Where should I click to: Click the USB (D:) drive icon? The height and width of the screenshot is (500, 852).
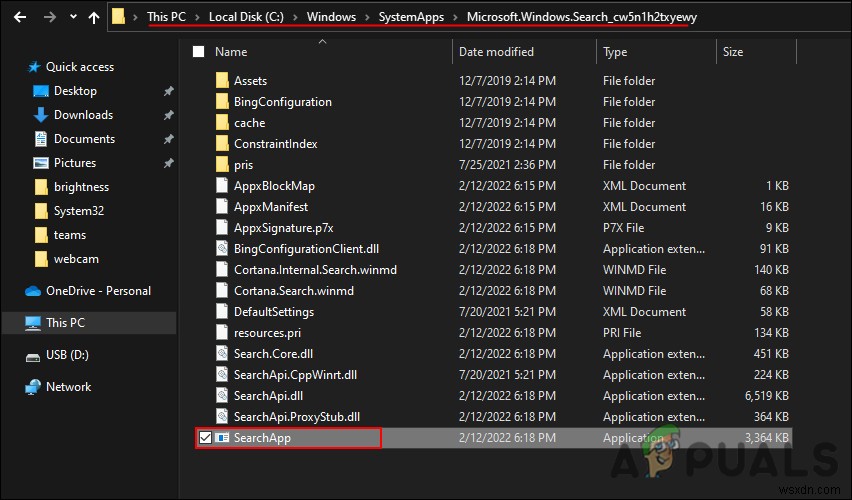(33, 357)
